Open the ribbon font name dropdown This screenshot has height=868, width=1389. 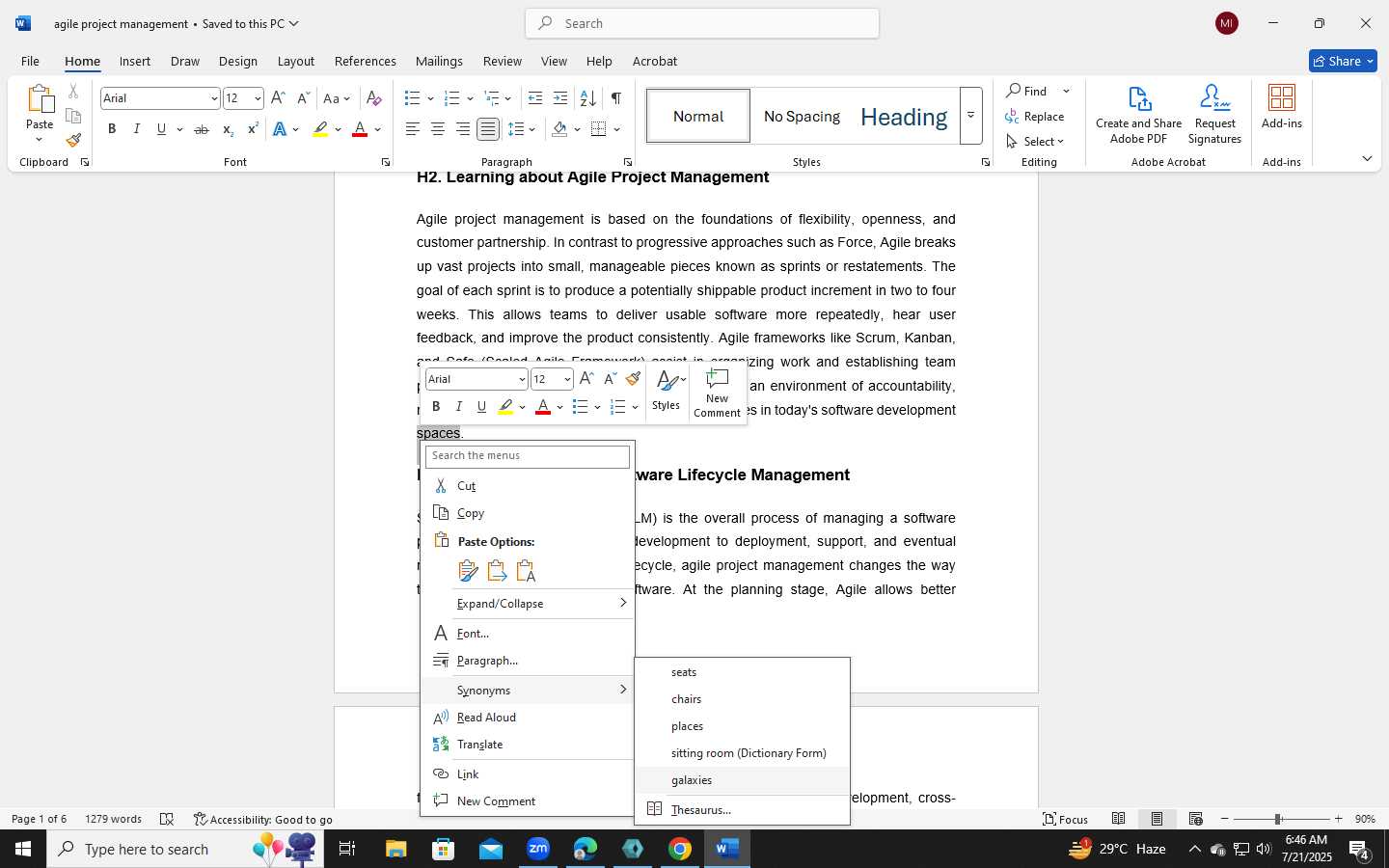(214, 98)
